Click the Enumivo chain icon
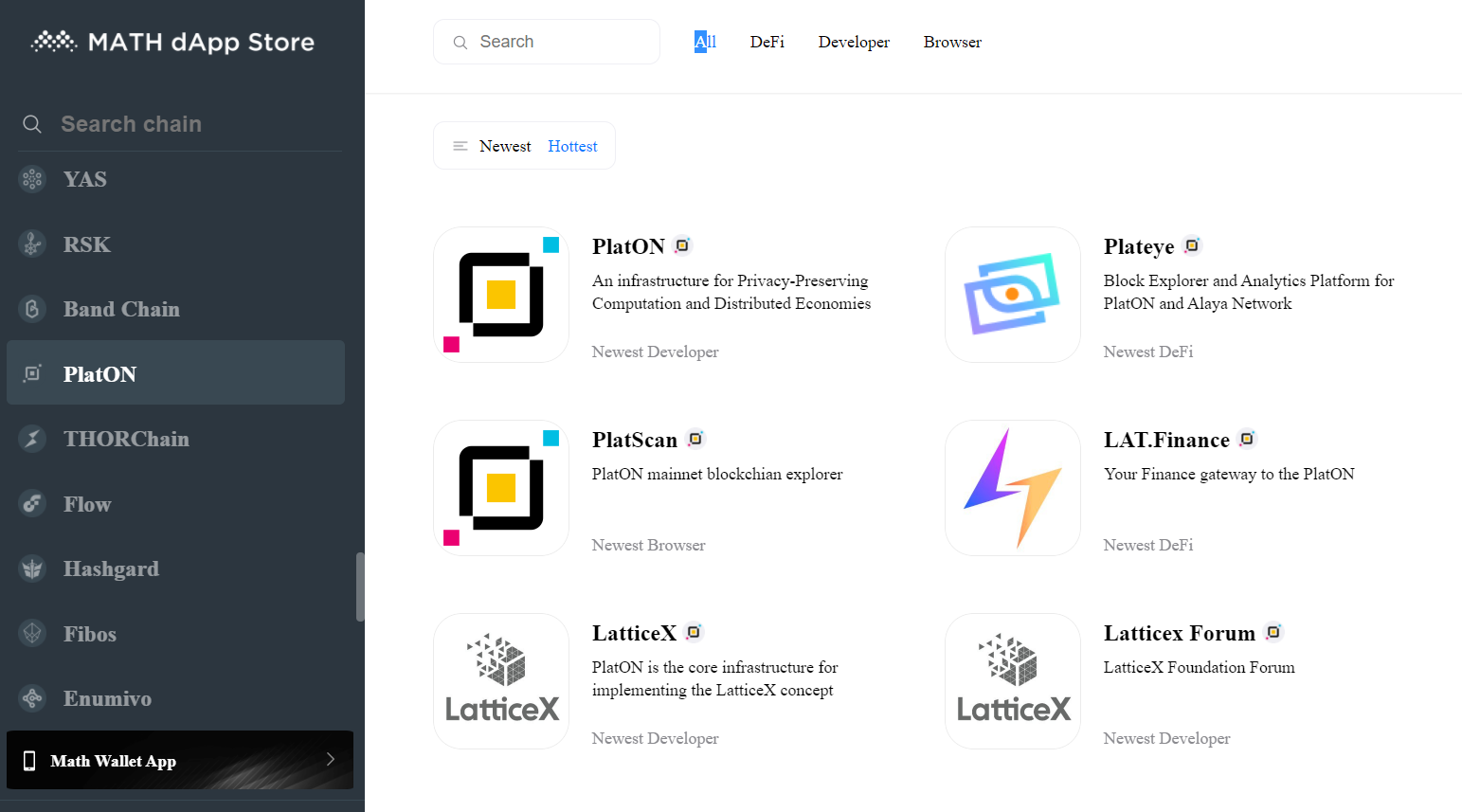Image resolution: width=1462 pixels, height=812 pixels. coord(32,698)
